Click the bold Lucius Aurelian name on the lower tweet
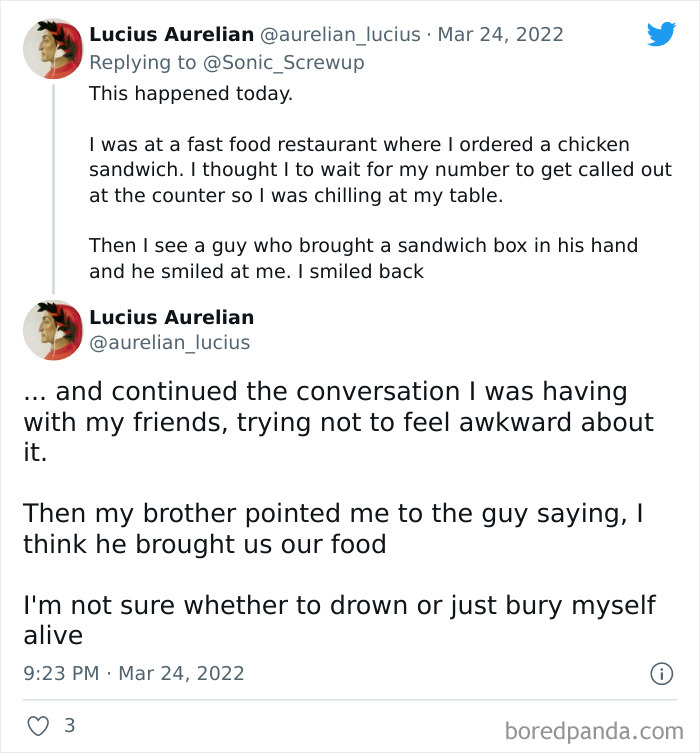The image size is (700, 753). tap(171, 317)
